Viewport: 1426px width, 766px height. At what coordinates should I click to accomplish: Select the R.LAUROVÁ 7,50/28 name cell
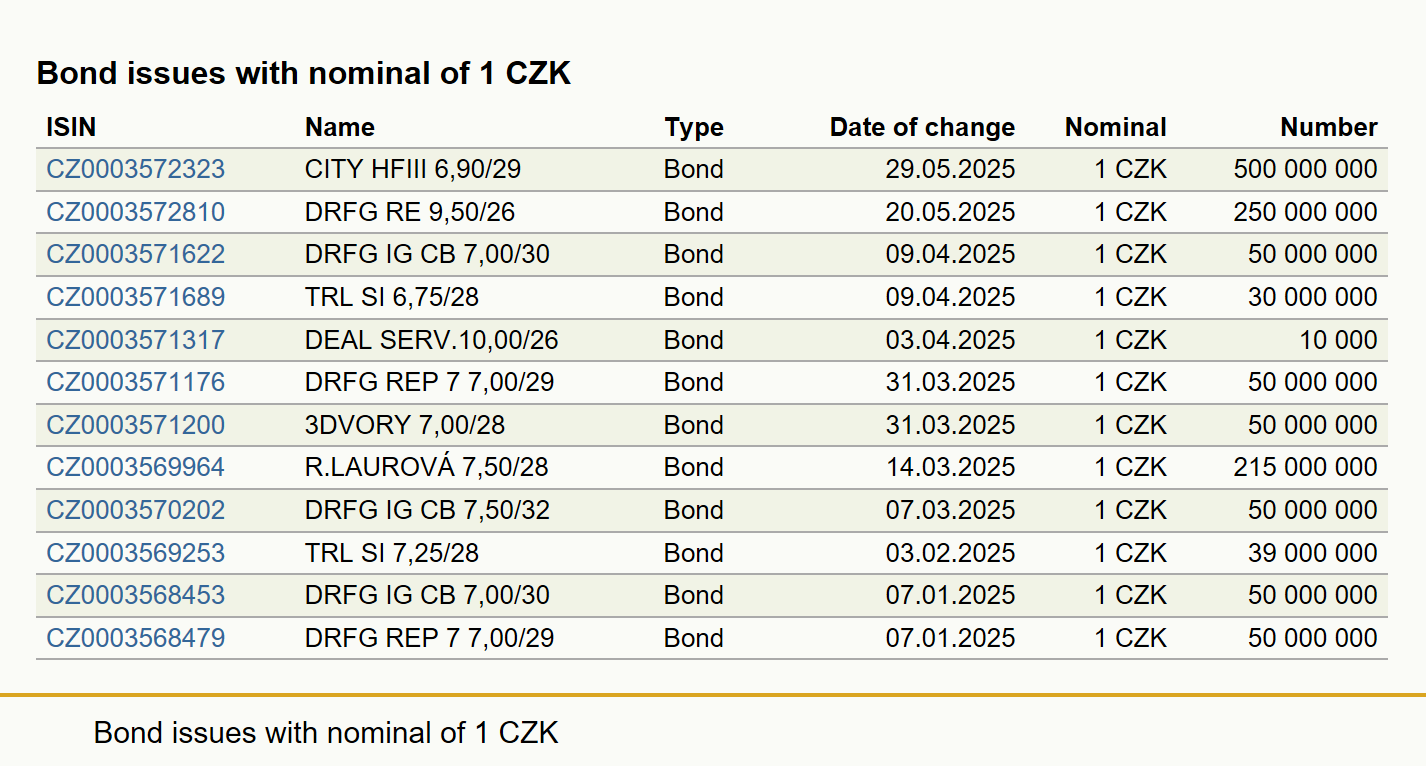click(x=427, y=467)
